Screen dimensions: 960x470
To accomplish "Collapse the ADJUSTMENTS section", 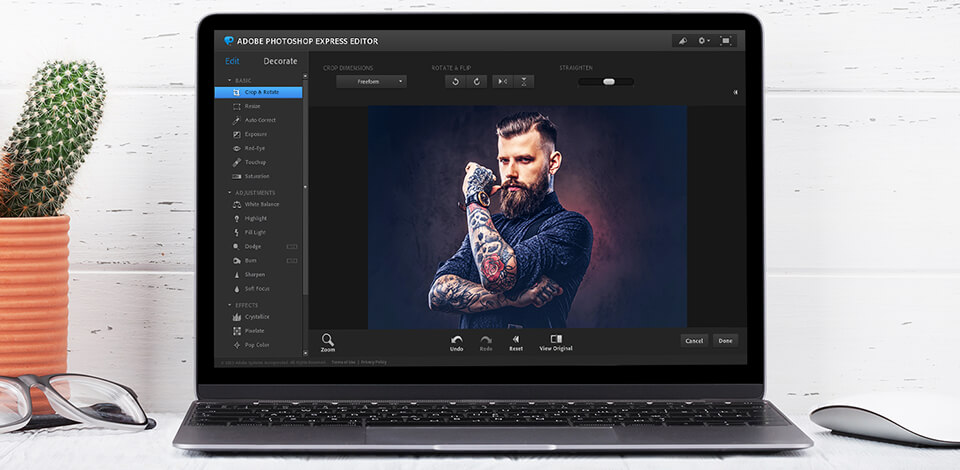I will (x=230, y=193).
